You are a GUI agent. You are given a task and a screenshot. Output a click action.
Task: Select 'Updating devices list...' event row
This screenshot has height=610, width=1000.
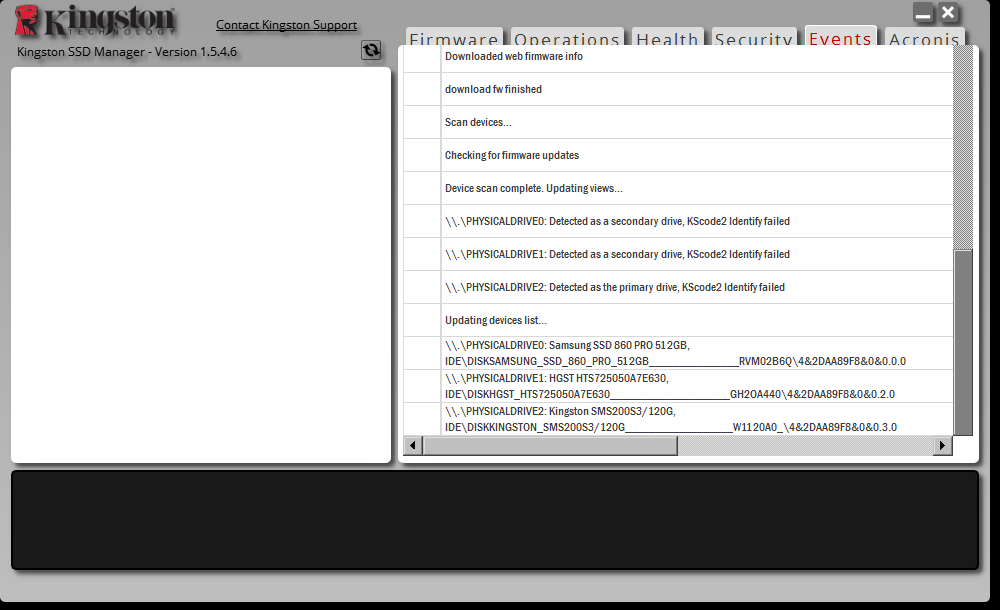678,320
